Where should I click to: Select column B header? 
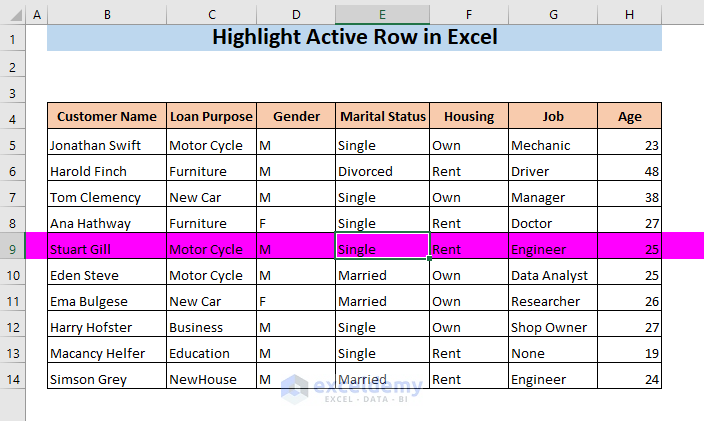pyautogui.click(x=107, y=15)
